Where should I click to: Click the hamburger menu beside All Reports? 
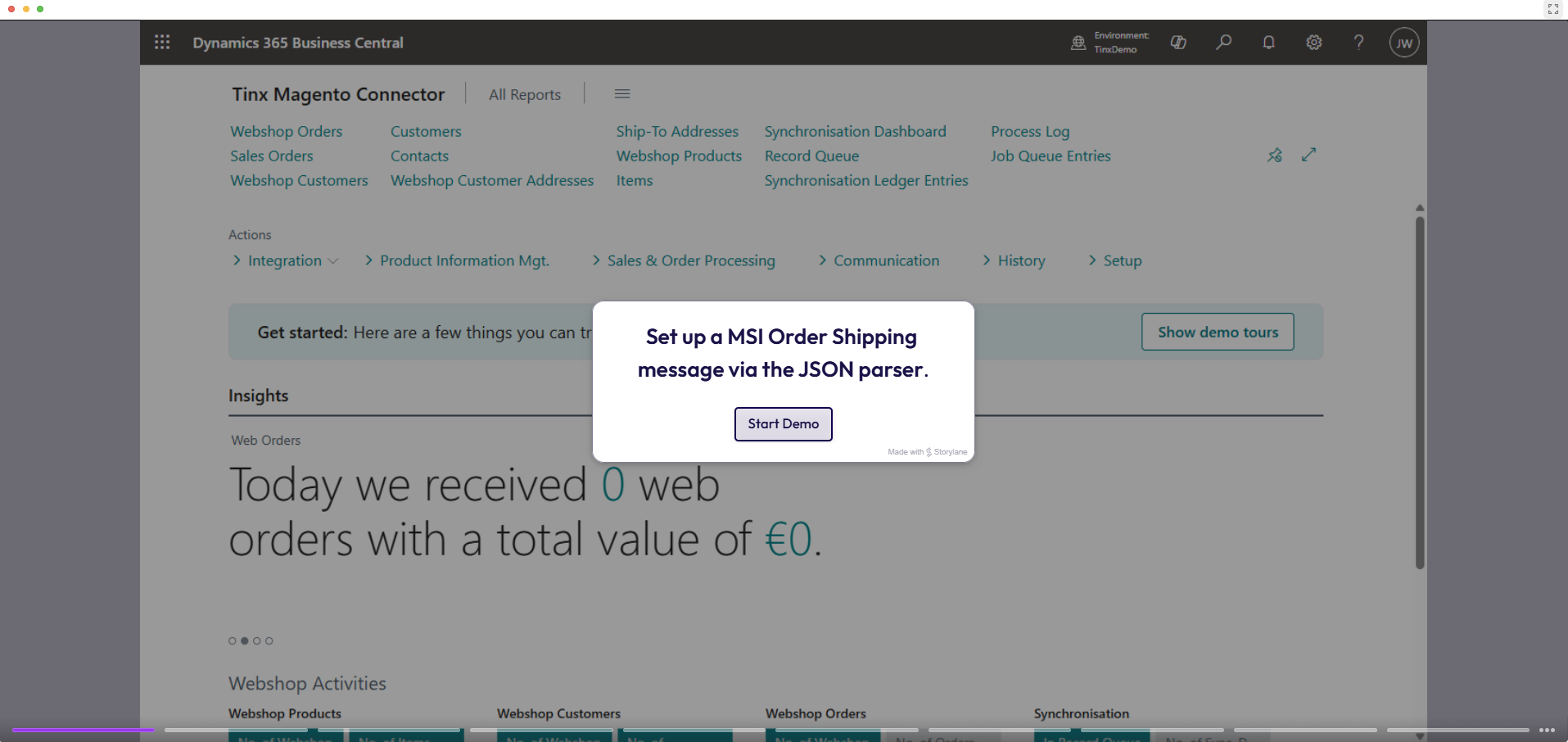[x=622, y=94]
